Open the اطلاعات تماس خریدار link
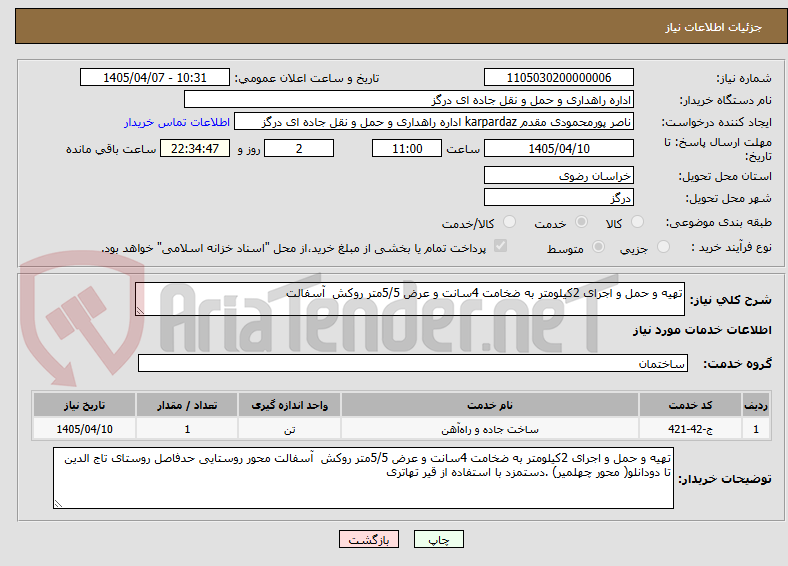Screen dimensions: 788x566 tap(177, 122)
